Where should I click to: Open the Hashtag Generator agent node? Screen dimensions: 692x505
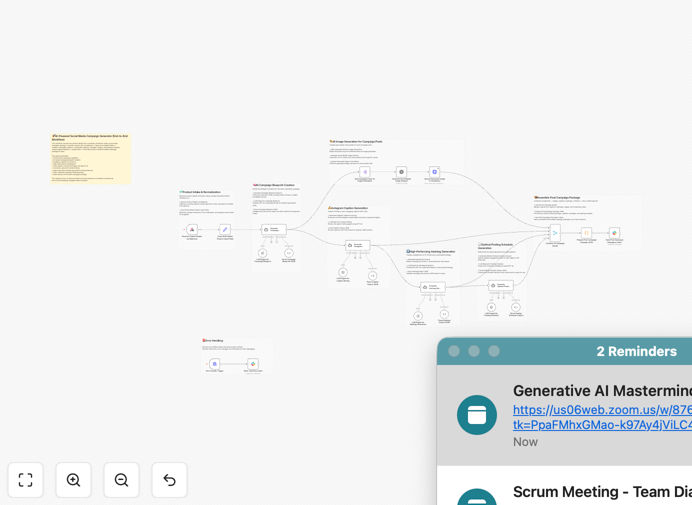[x=432, y=287]
